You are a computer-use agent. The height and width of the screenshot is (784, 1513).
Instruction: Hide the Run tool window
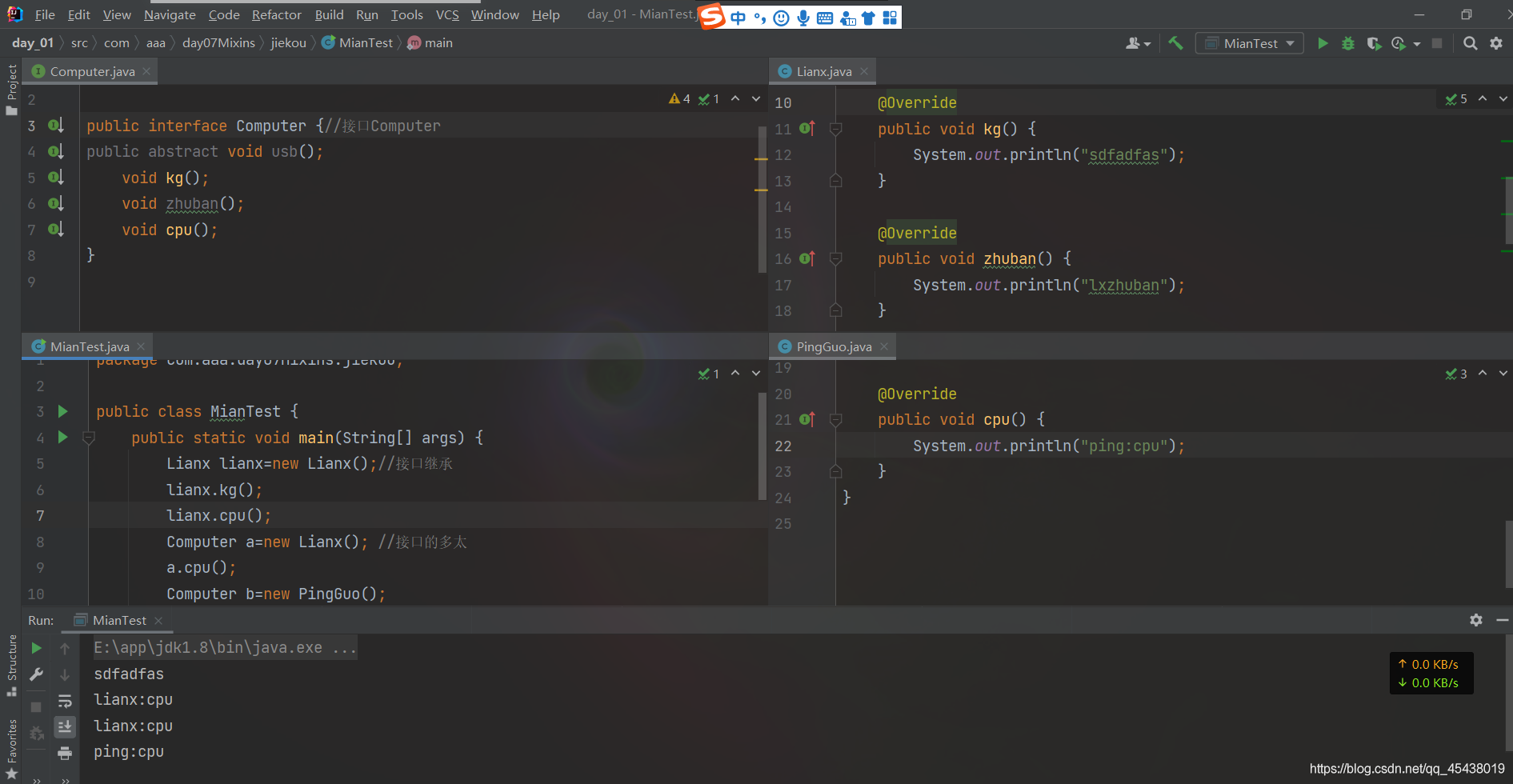[1502, 620]
